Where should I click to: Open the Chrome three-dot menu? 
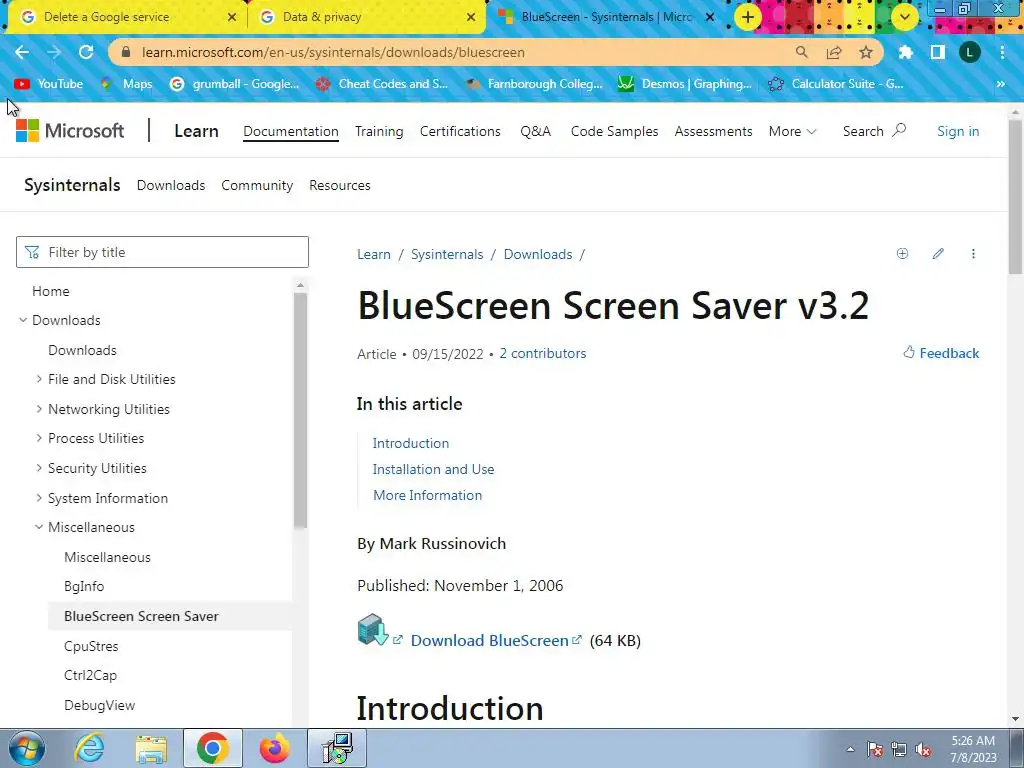pyautogui.click(x=1002, y=52)
